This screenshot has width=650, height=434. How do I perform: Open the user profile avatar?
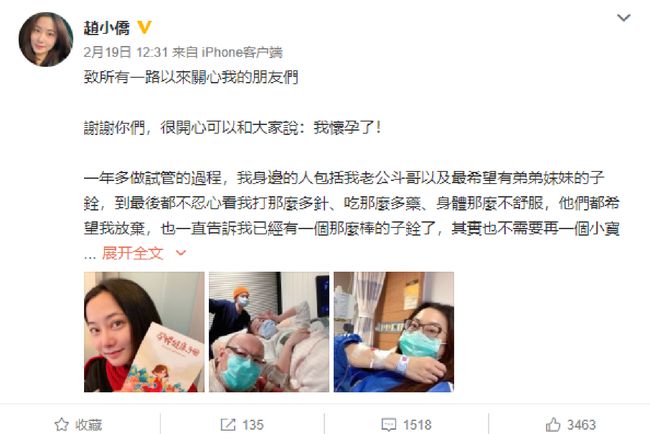45,39
